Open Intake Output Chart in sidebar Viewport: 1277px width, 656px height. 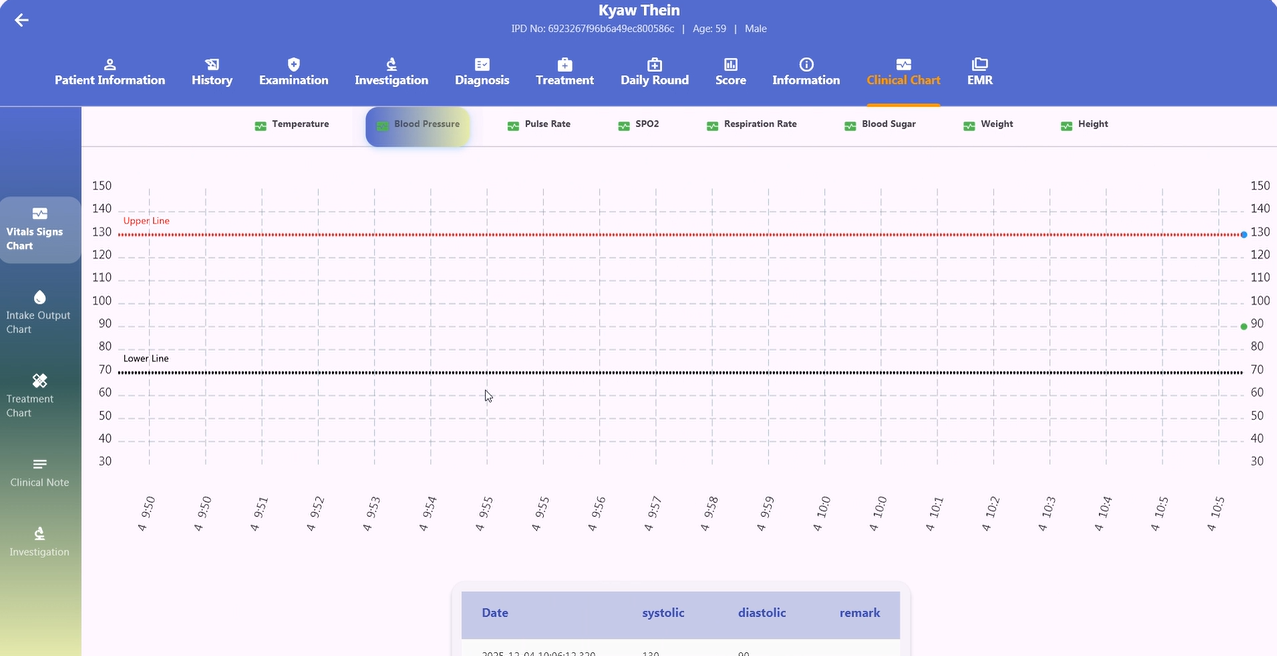tap(39, 313)
